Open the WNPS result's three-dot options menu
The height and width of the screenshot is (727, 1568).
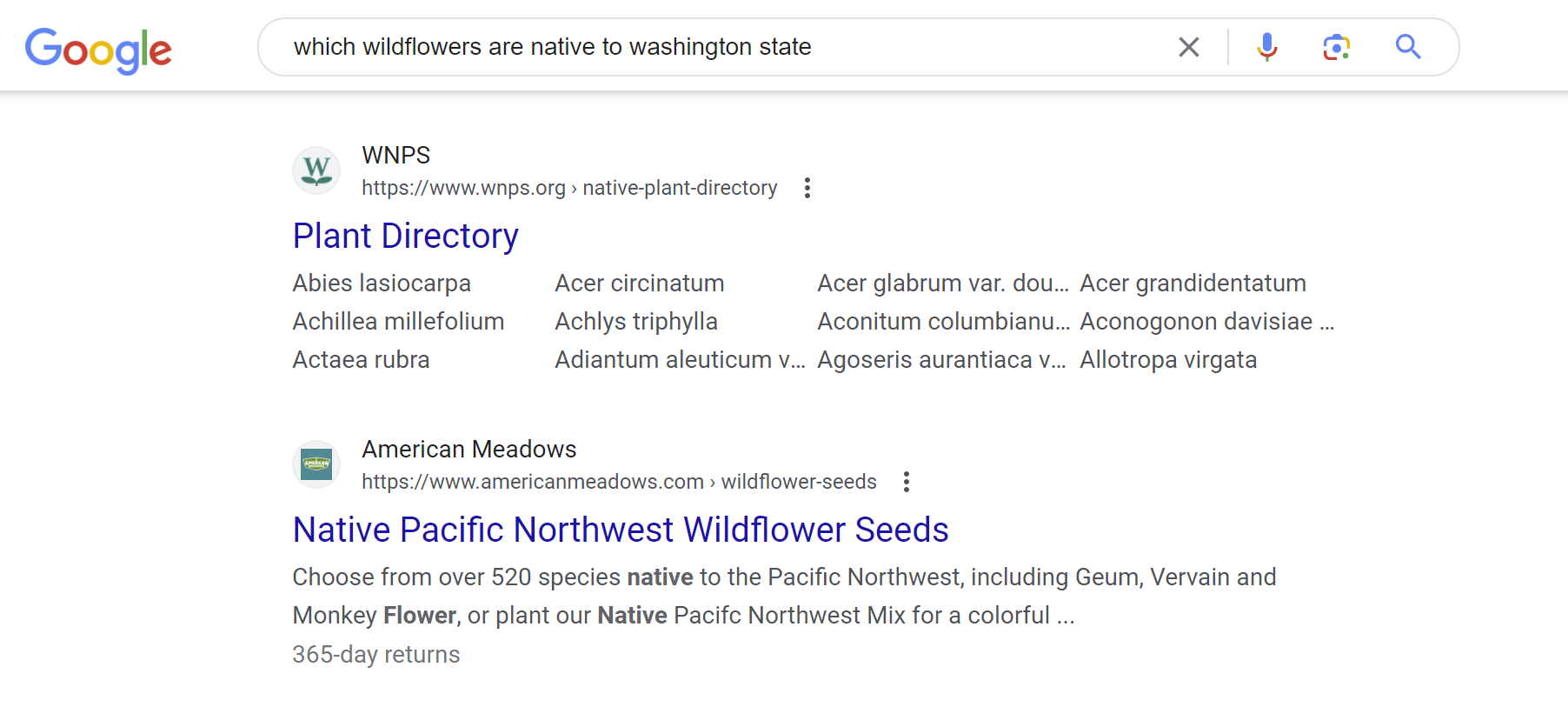click(x=807, y=188)
